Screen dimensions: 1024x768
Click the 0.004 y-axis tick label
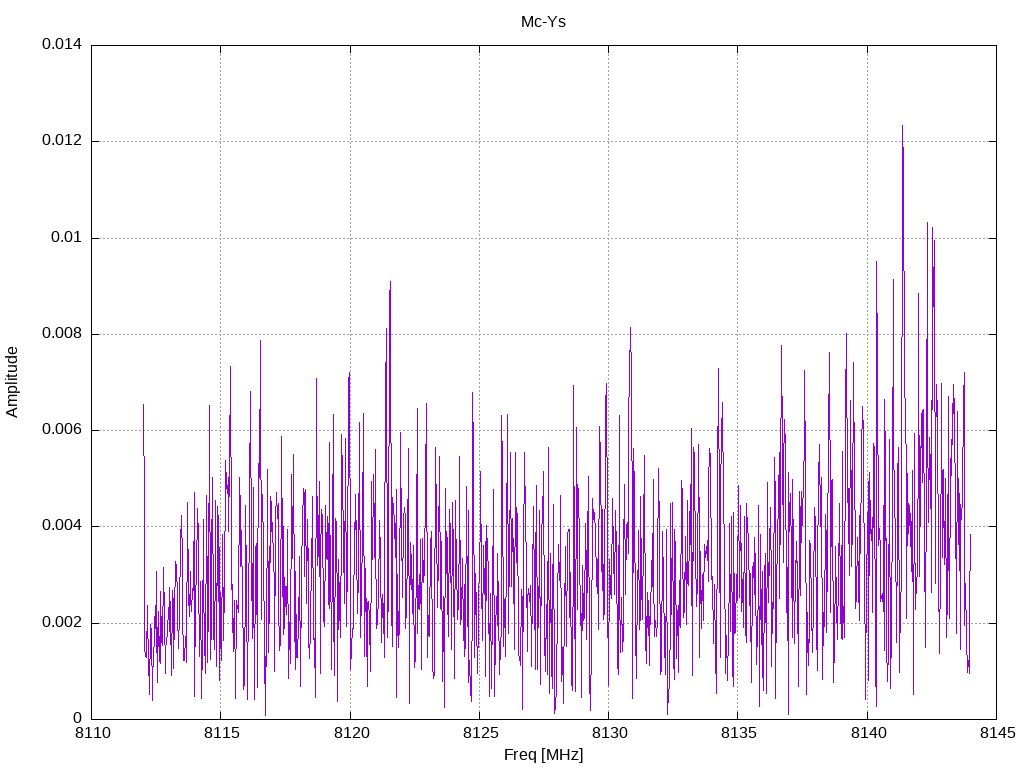point(61,526)
